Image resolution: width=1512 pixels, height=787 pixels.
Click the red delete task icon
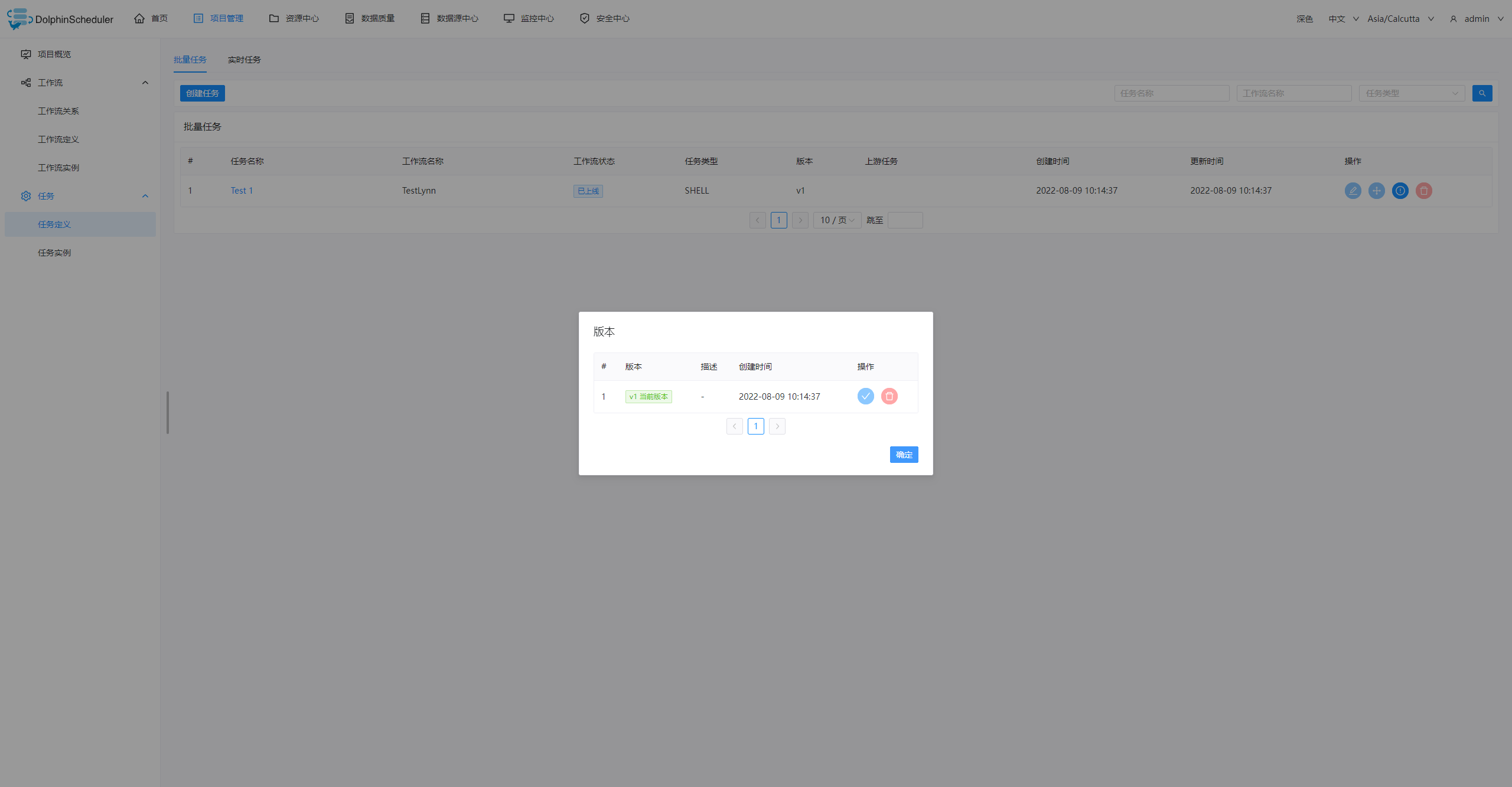coord(1423,191)
